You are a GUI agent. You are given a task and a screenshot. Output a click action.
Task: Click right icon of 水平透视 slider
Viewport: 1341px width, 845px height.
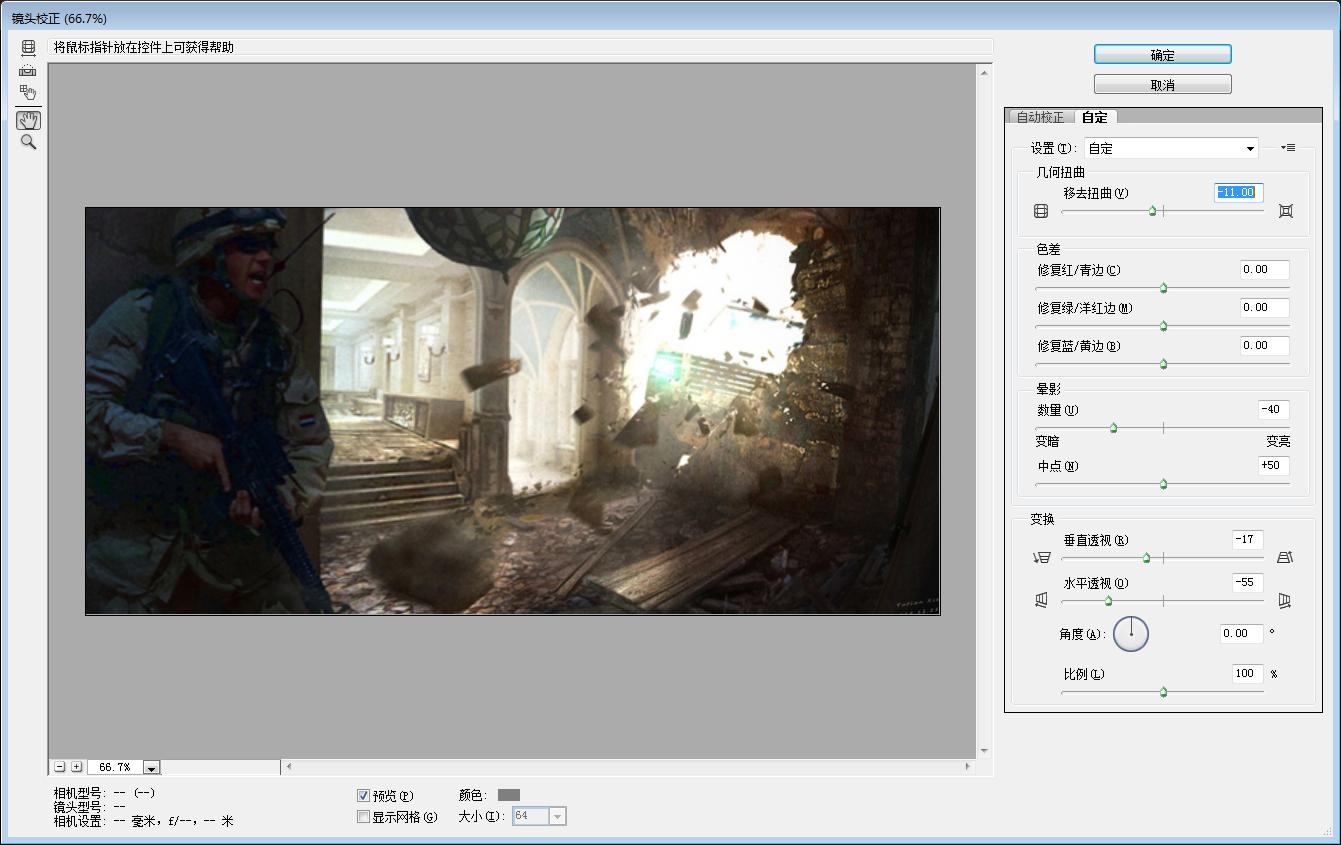click(x=1285, y=600)
